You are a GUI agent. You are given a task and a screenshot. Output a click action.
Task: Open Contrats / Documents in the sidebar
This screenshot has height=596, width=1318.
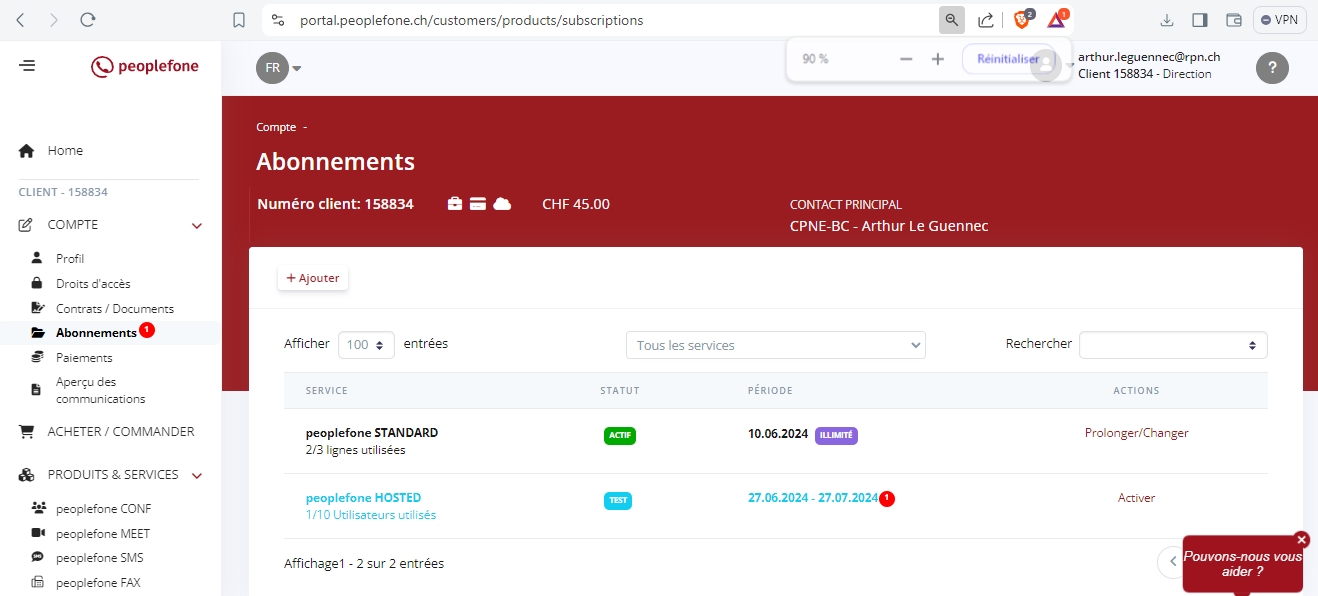(115, 308)
